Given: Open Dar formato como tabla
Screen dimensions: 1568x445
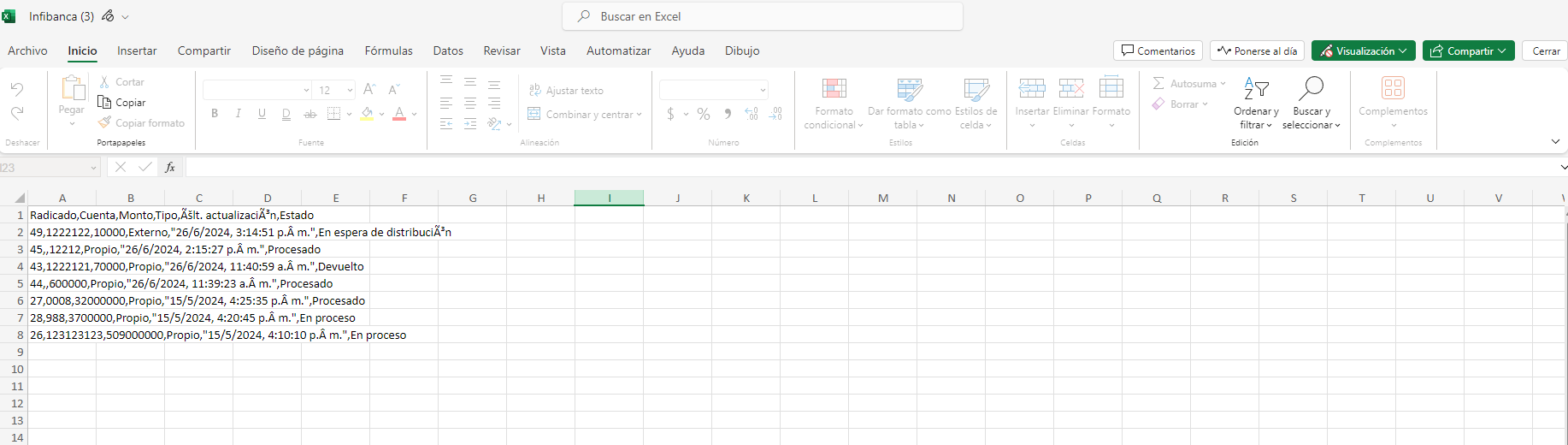Looking at the screenshot, I should (x=910, y=104).
